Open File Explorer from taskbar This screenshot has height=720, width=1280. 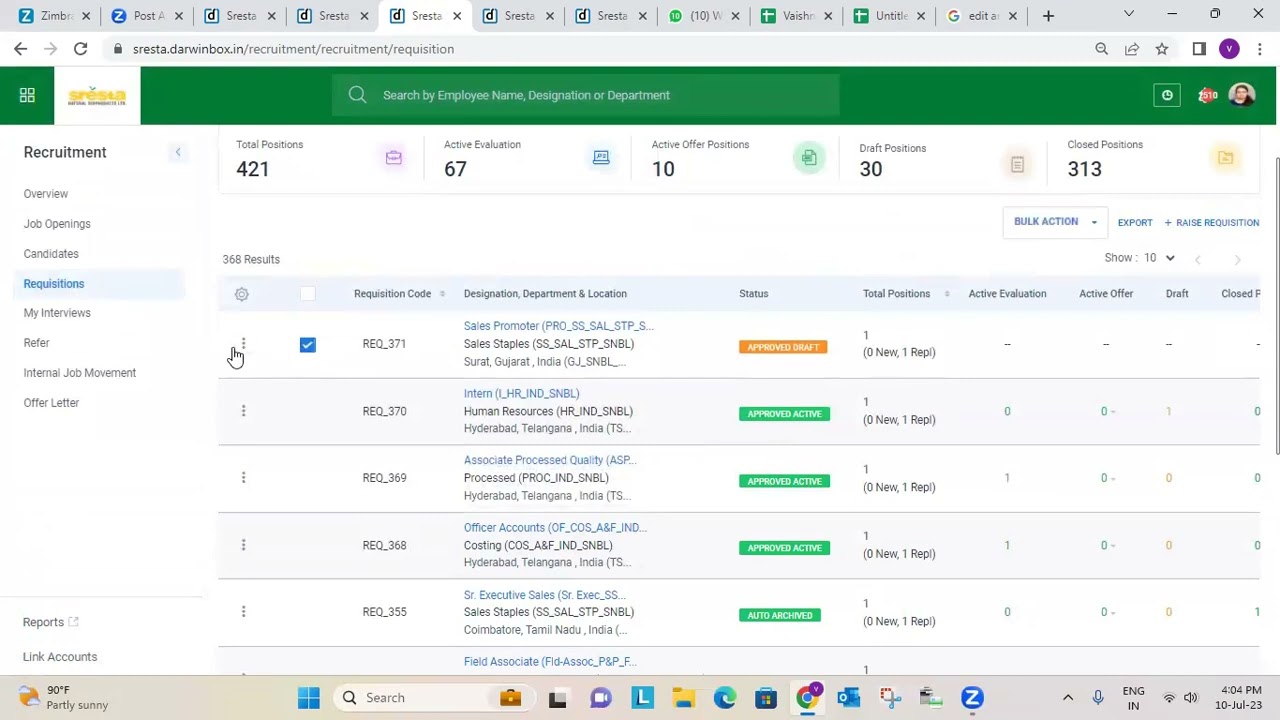pyautogui.click(x=683, y=698)
